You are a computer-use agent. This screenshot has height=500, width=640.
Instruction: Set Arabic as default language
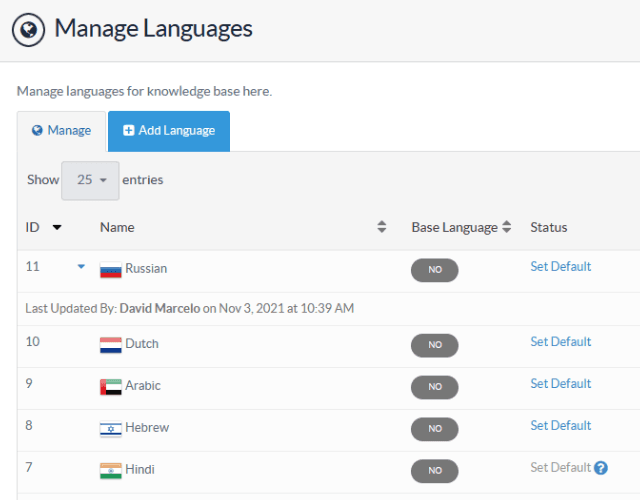pyautogui.click(x=560, y=384)
